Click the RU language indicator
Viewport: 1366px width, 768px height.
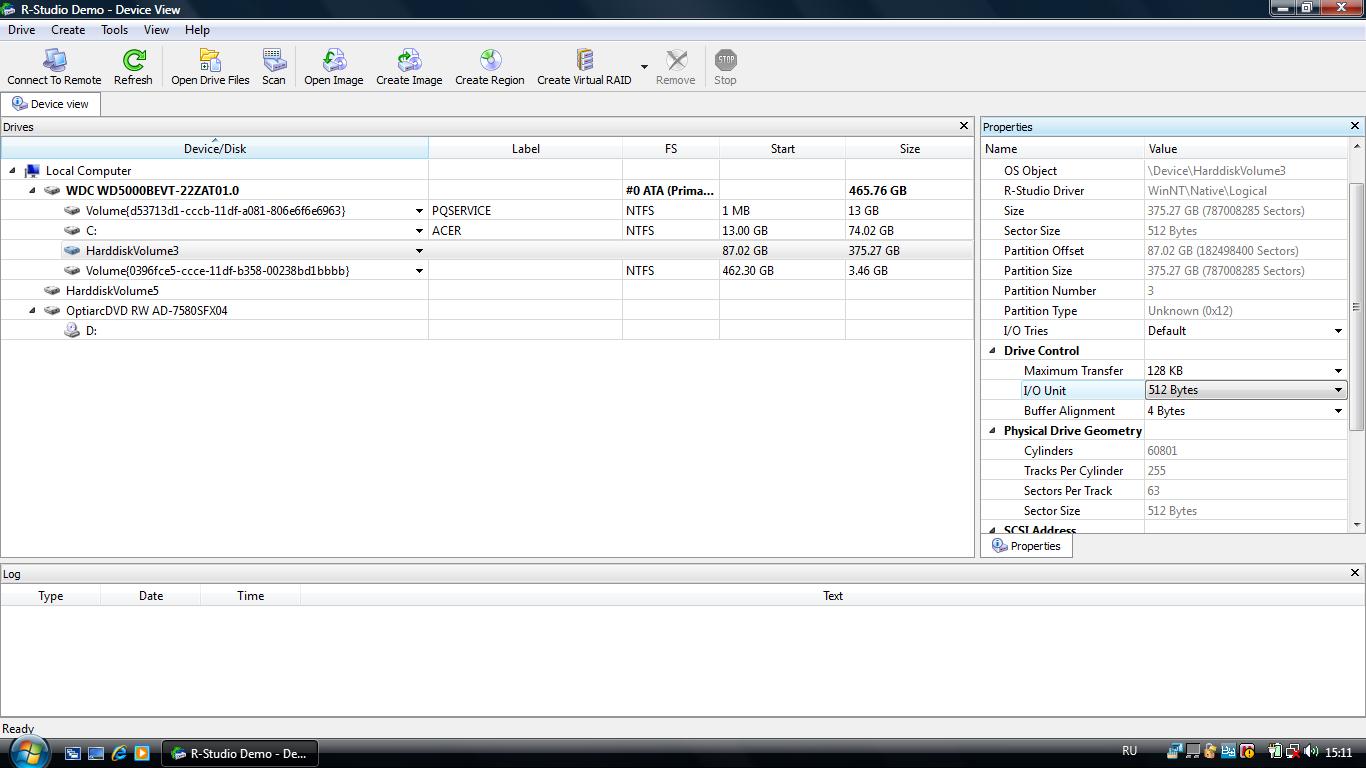1129,751
